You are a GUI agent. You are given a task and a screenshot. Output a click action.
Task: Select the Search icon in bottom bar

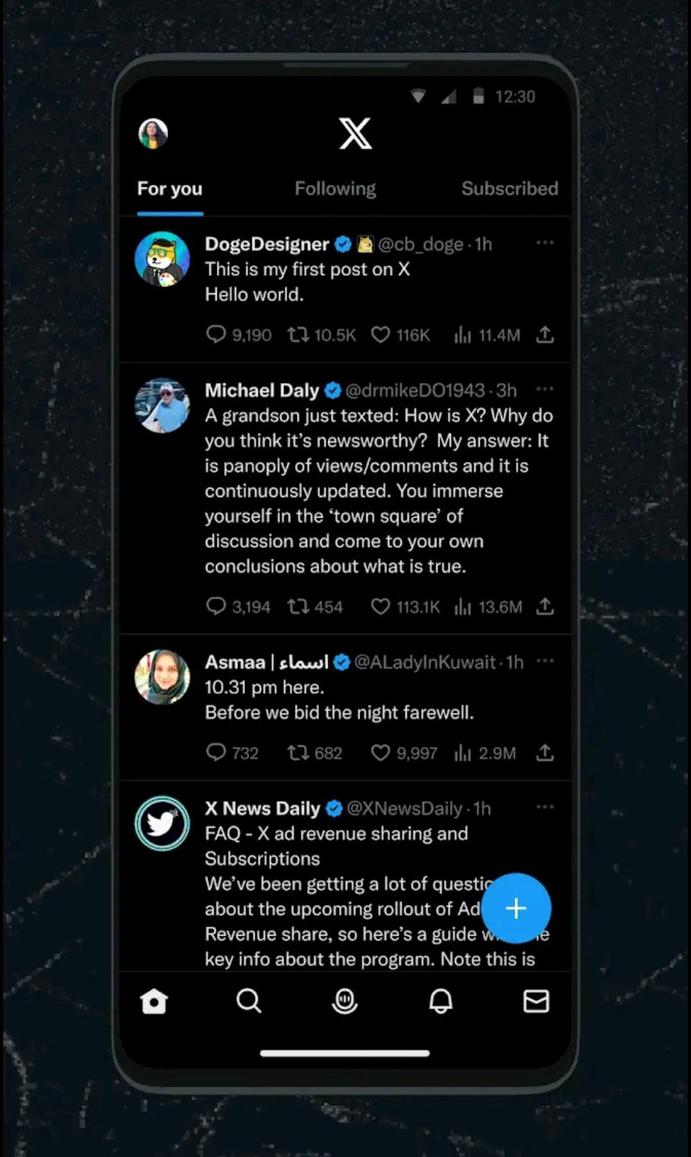pyautogui.click(x=249, y=1001)
